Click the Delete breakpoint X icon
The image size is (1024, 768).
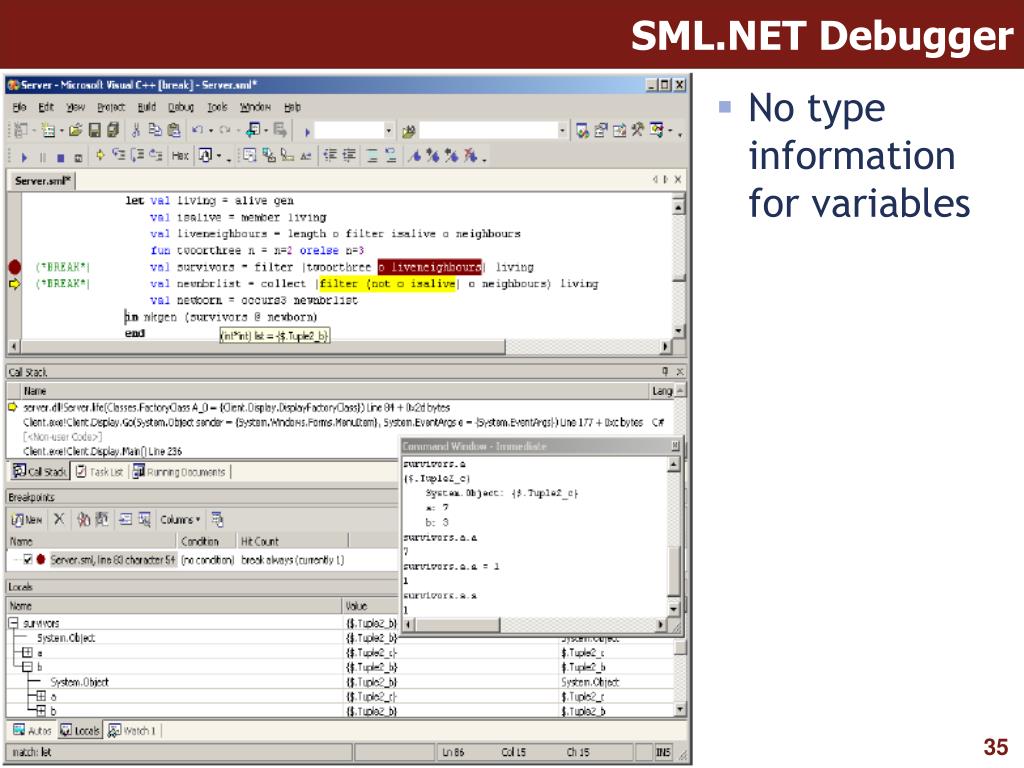[59, 519]
